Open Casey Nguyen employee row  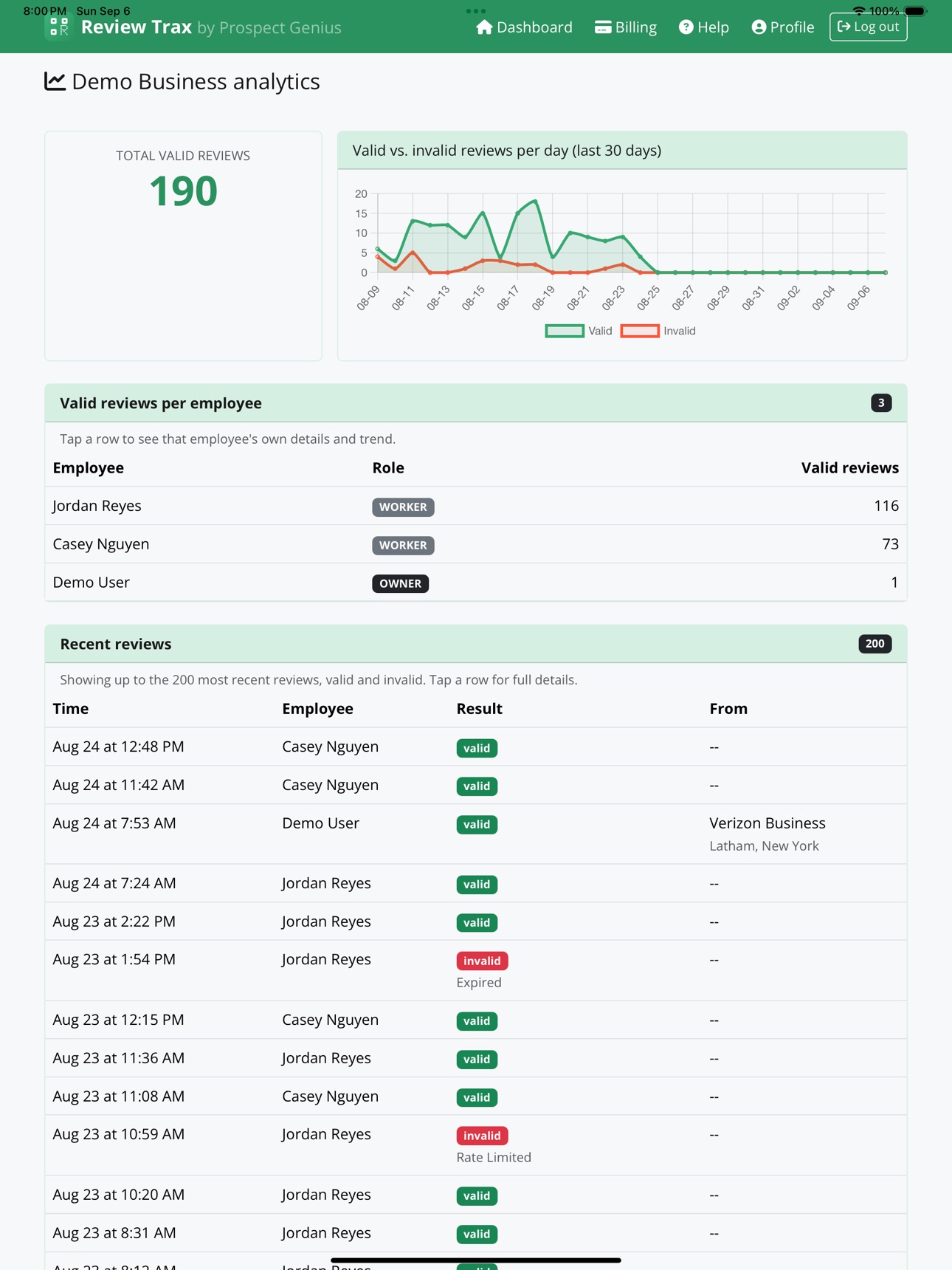tap(476, 544)
